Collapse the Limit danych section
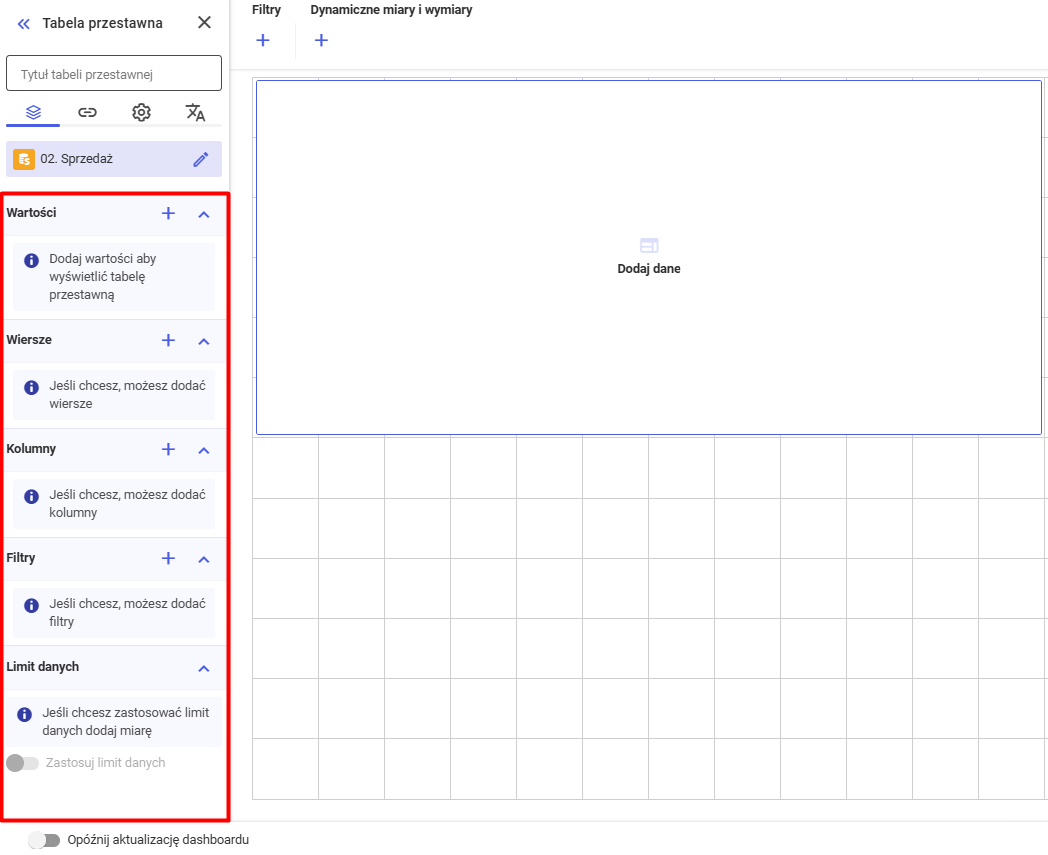The height and width of the screenshot is (855, 1048). [204, 668]
